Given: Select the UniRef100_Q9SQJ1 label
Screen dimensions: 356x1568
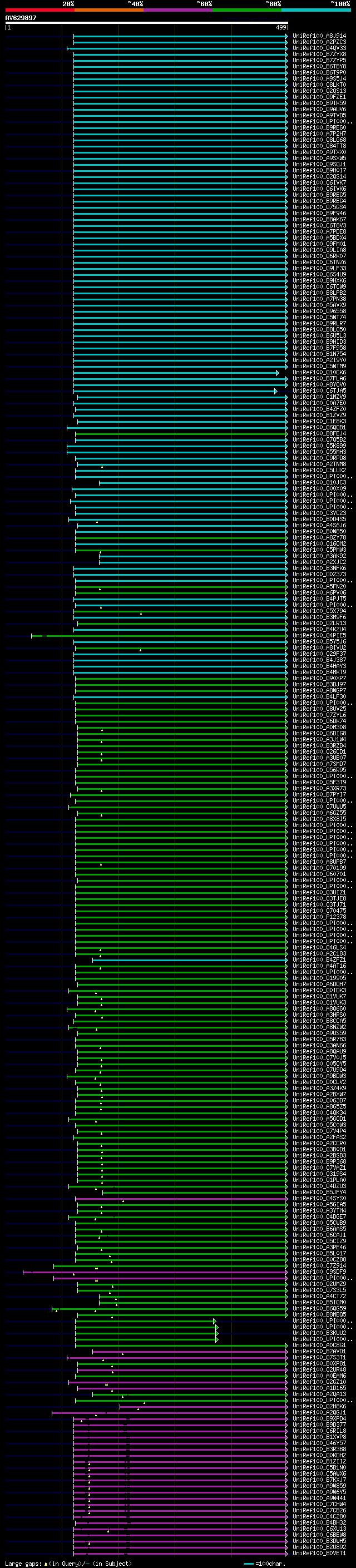Looking at the screenshot, I should tap(319, 164).
